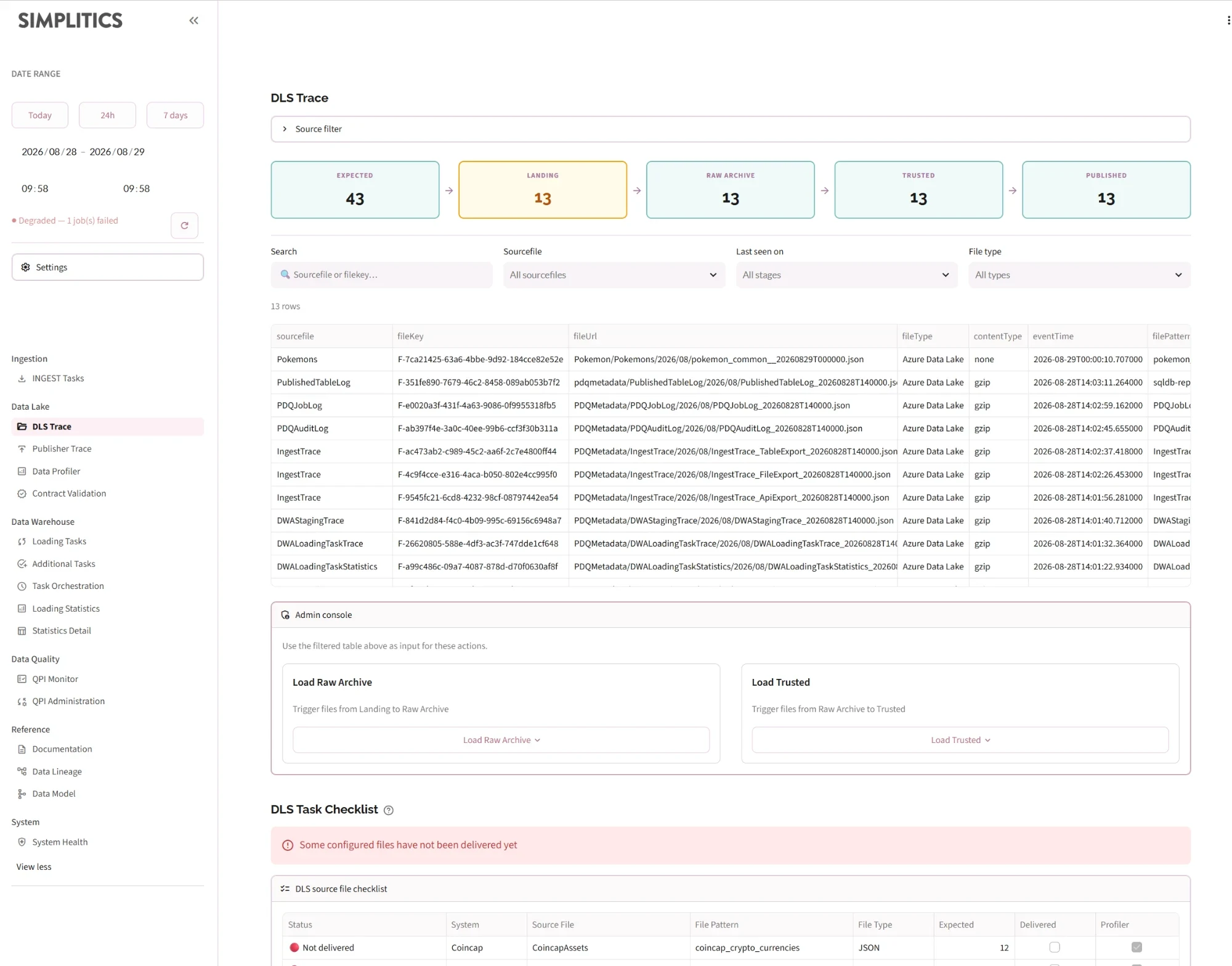Open the DLS Task Checklist help icon
The image size is (1232, 966).
tap(389, 810)
